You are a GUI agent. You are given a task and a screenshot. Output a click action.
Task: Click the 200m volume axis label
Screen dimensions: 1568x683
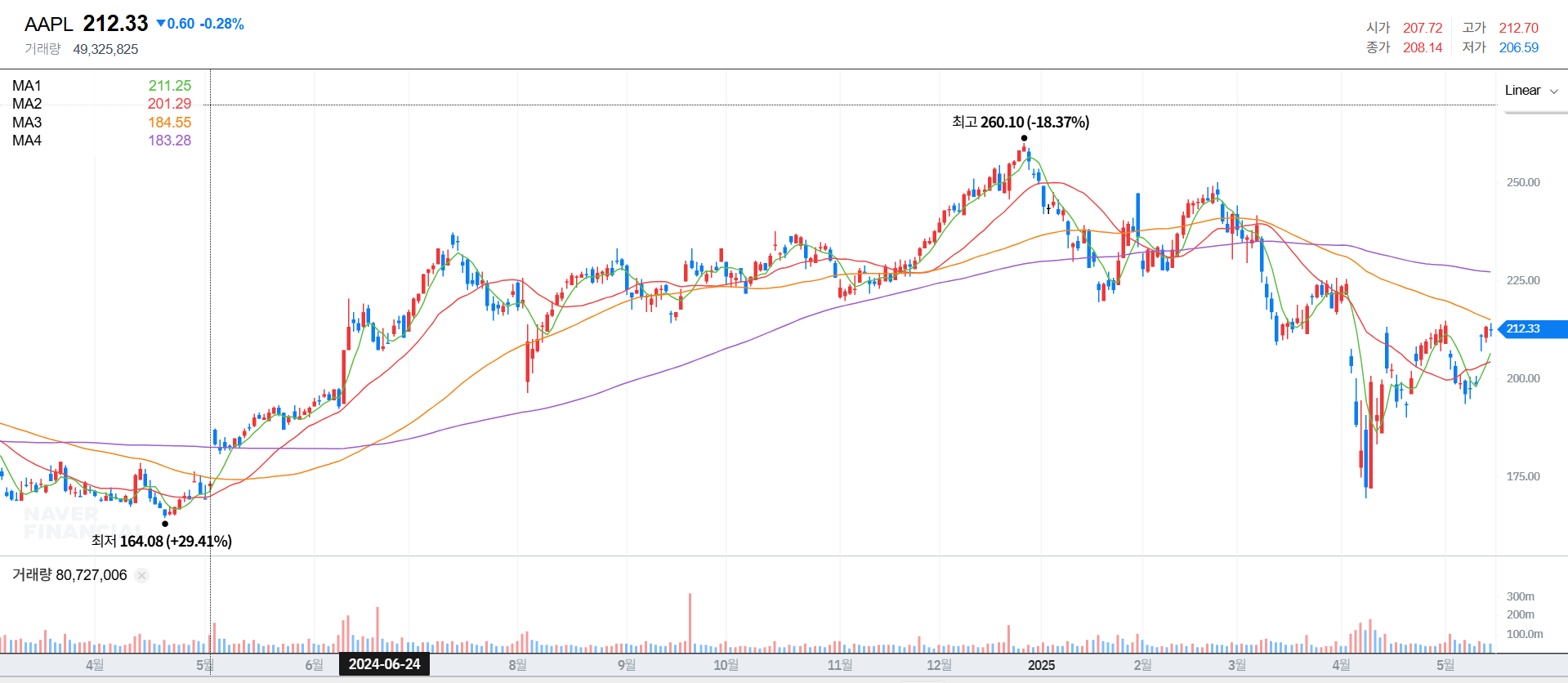click(x=1521, y=614)
